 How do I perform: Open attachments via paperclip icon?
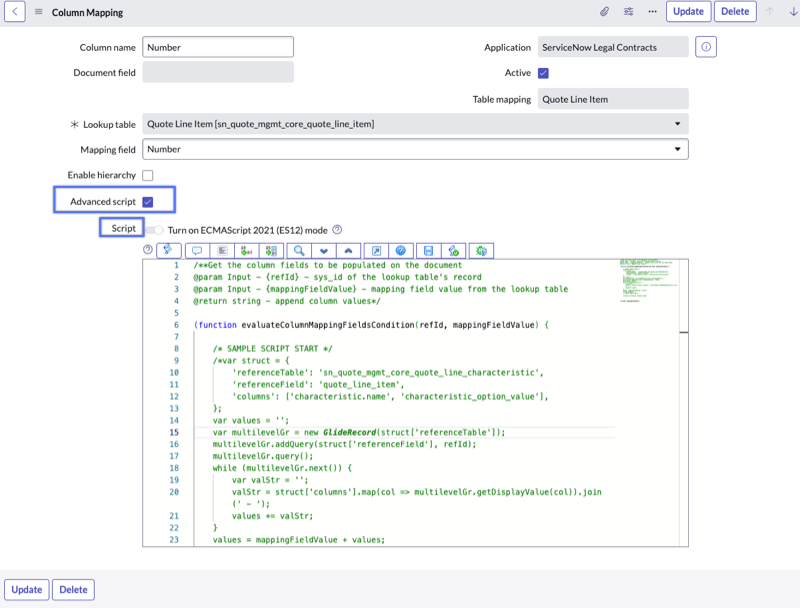click(604, 11)
